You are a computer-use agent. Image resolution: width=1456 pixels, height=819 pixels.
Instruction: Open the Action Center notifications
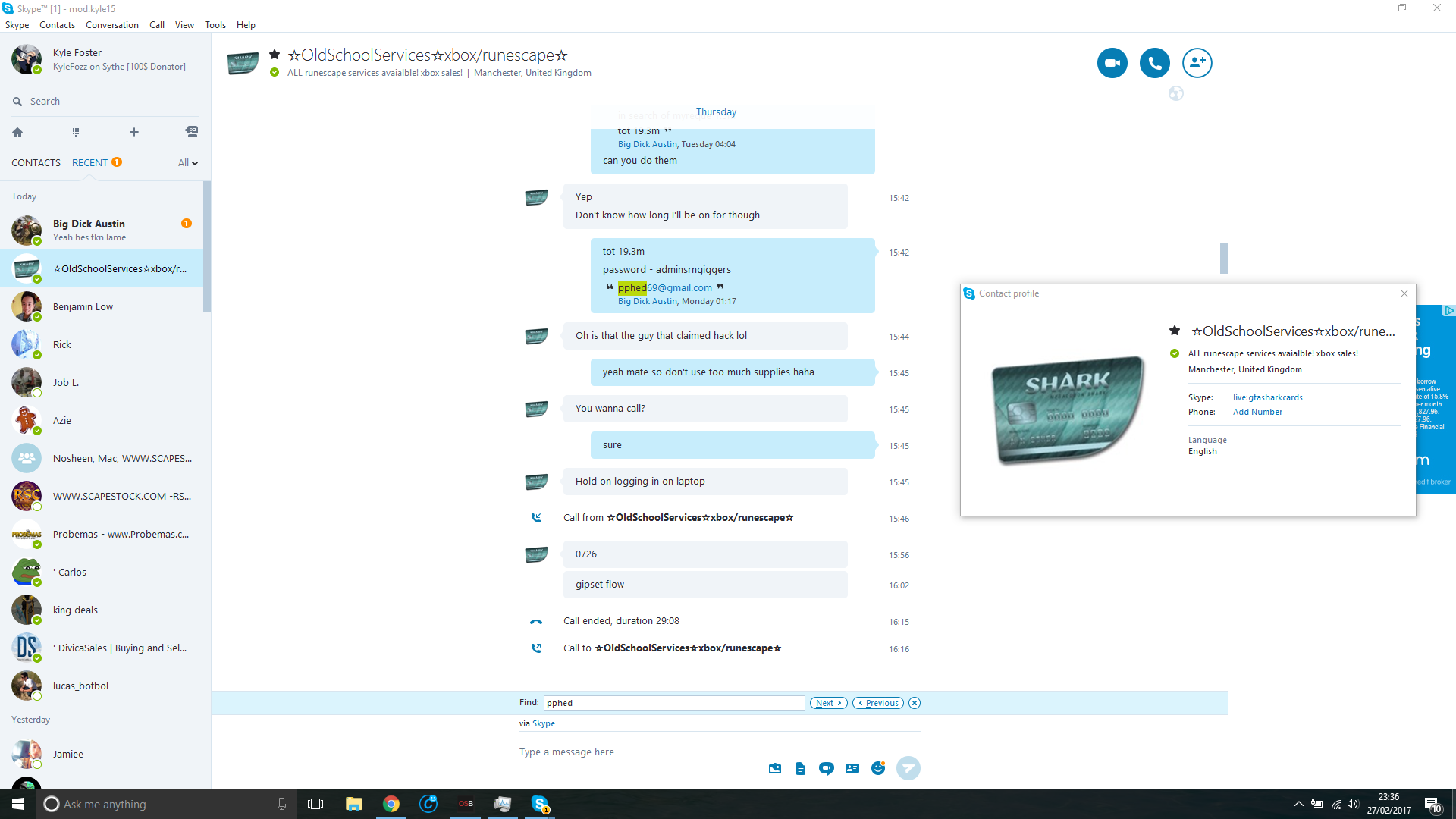[1432, 805]
